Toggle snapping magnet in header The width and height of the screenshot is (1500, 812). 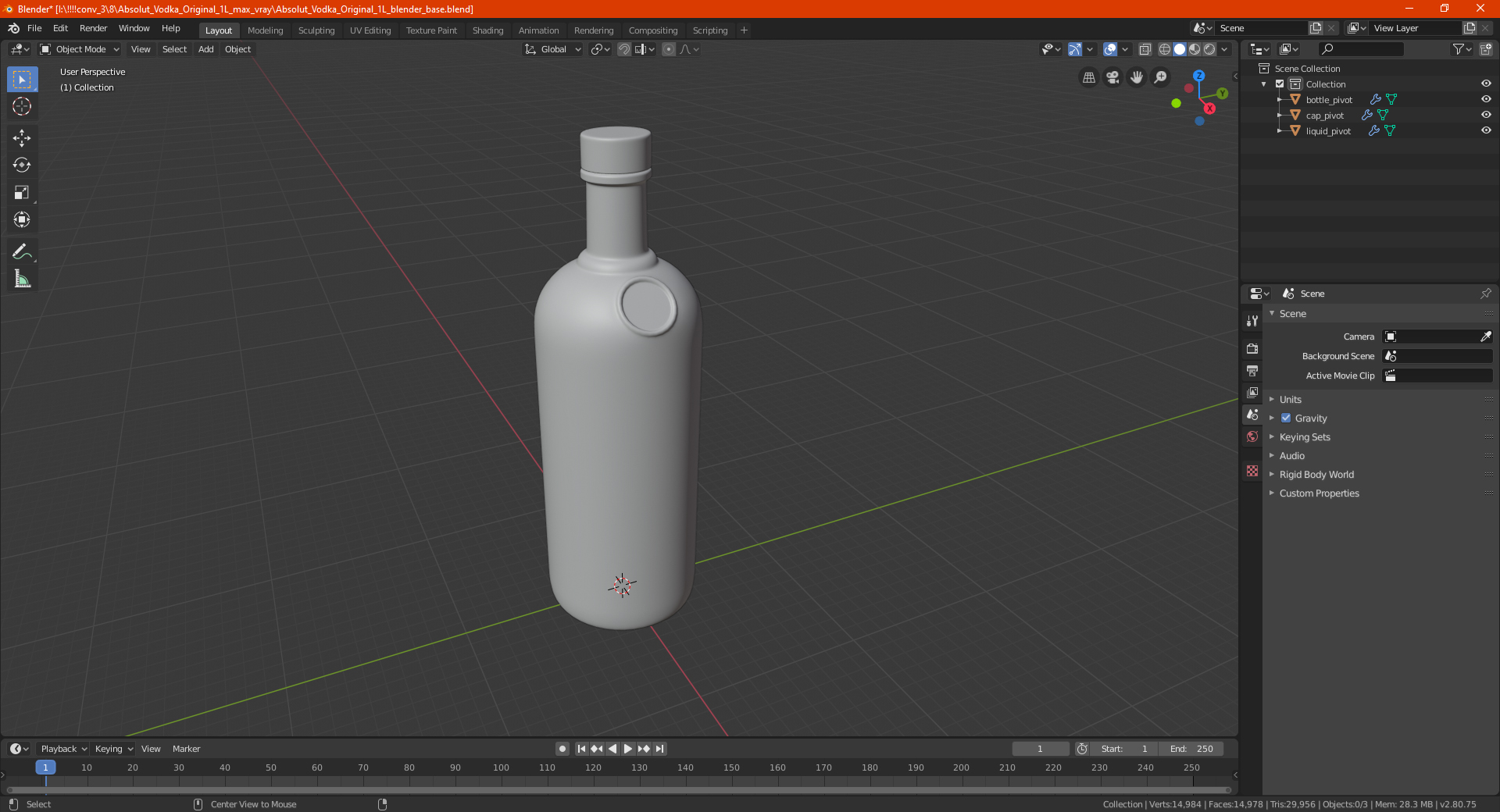click(623, 49)
